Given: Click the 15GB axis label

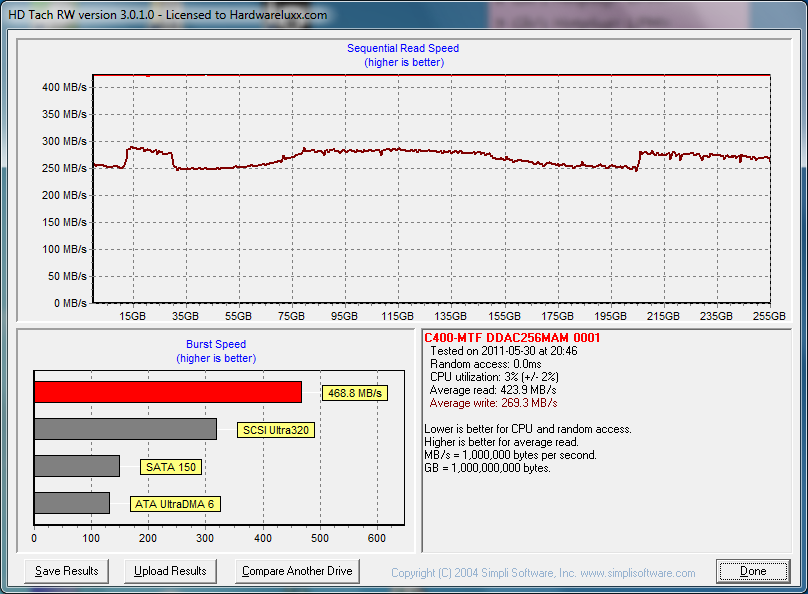Looking at the screenshot, I should click(132, 316).
